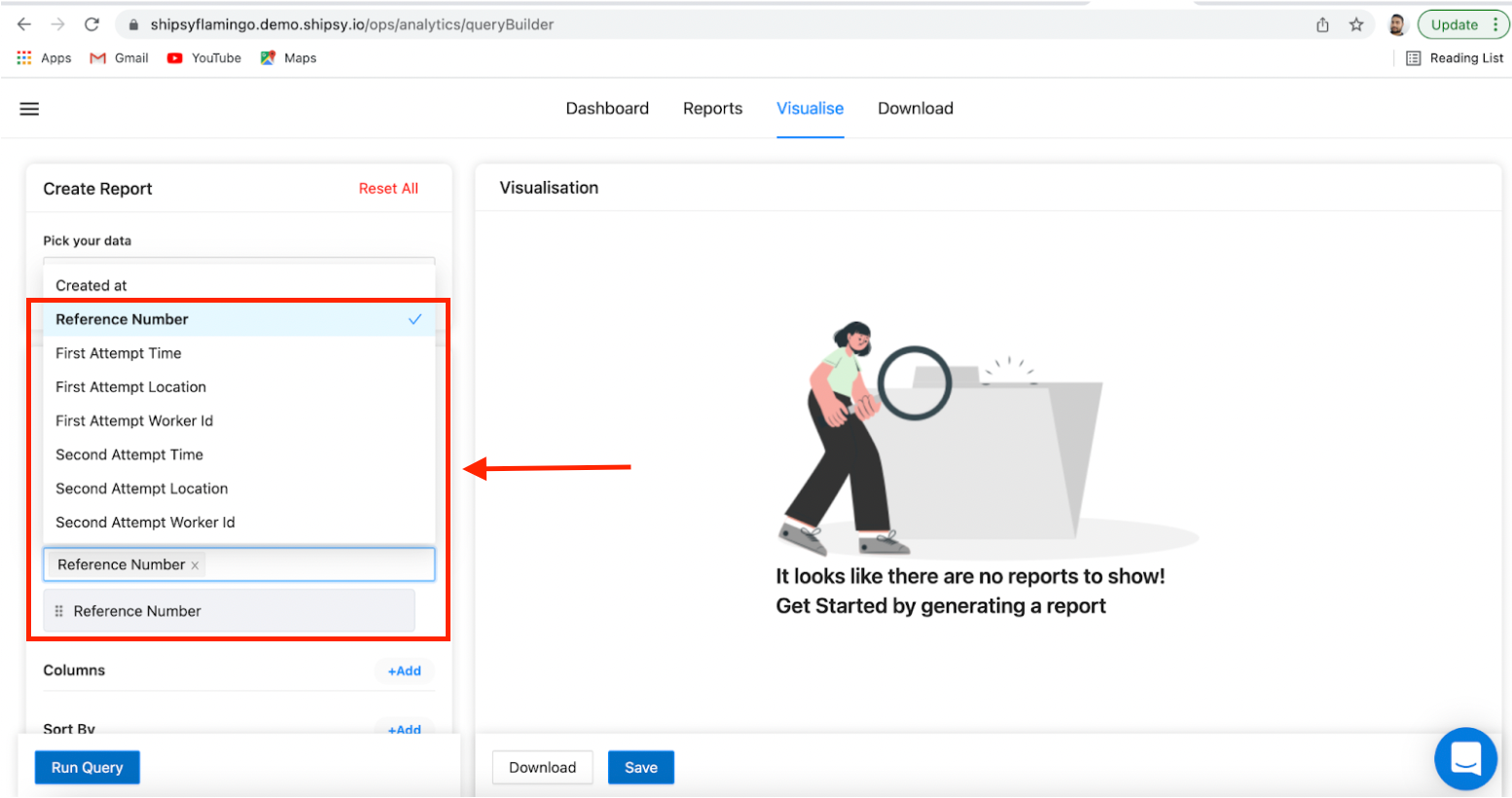Click the blue Save button
This screenshot has width=1512, height=798.
coord(640,768)
